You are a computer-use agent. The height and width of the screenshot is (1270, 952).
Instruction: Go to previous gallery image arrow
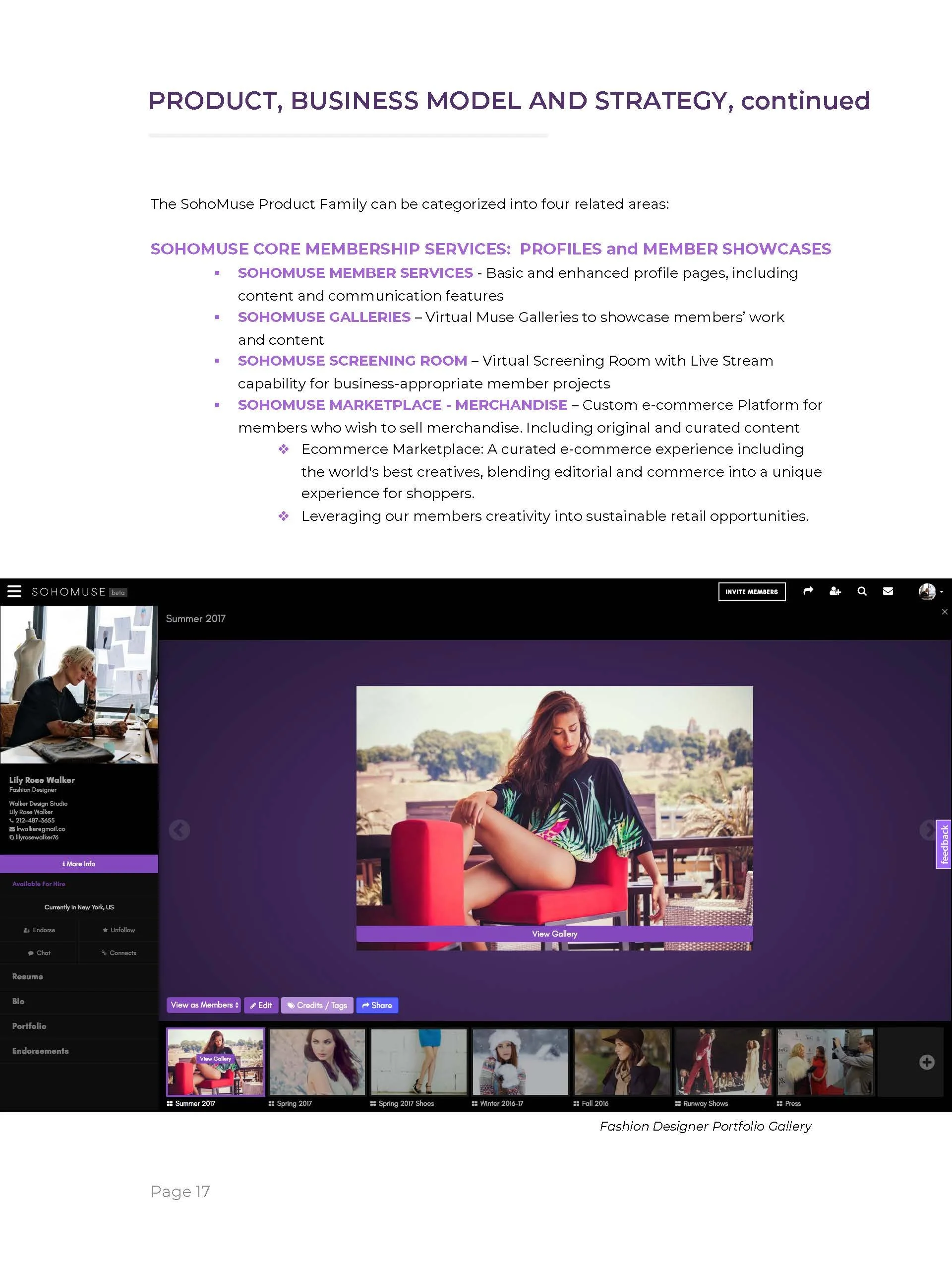point(179,830)
